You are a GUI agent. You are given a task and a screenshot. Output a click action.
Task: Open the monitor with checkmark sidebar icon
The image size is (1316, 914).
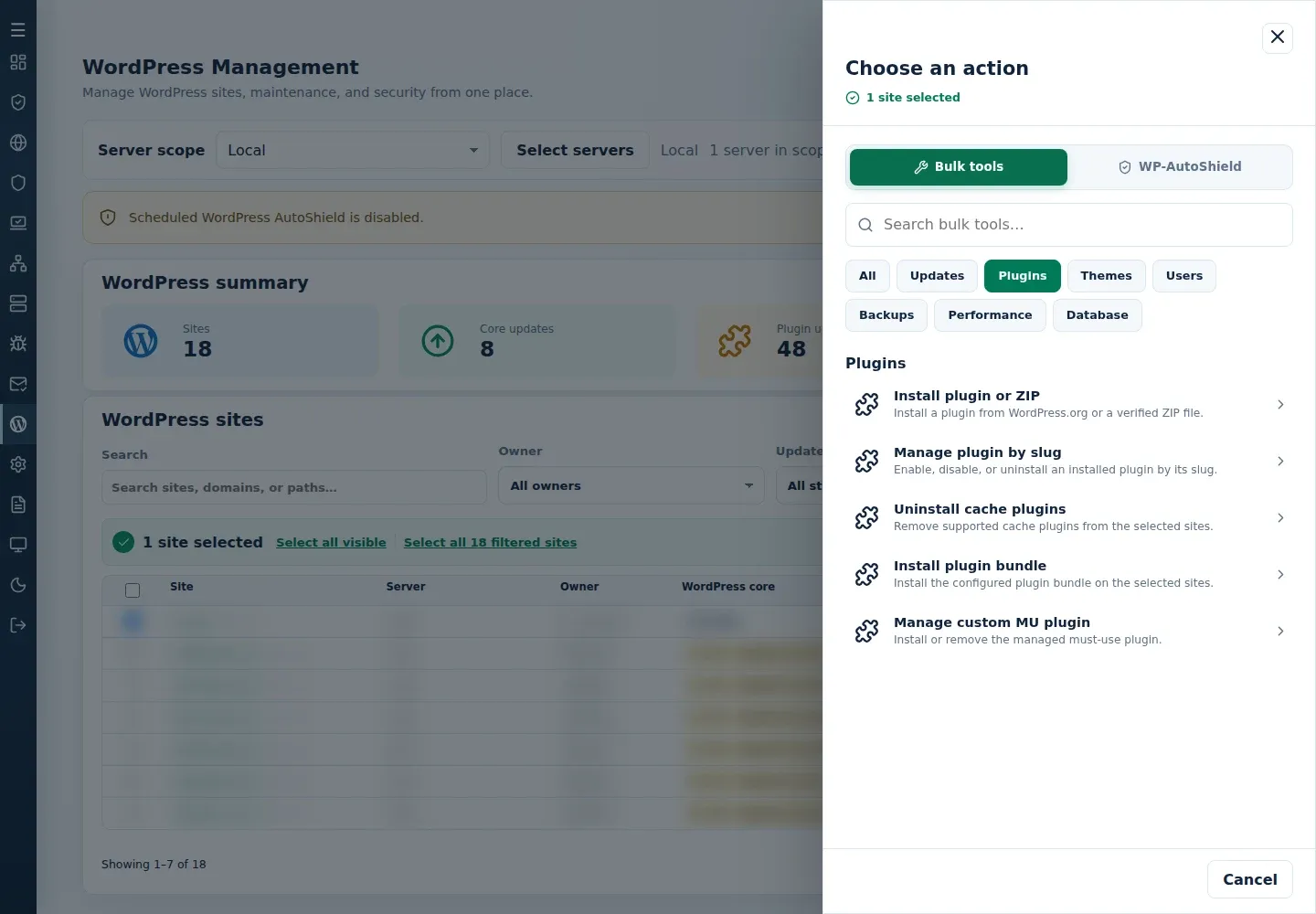[x=18, y=223]
